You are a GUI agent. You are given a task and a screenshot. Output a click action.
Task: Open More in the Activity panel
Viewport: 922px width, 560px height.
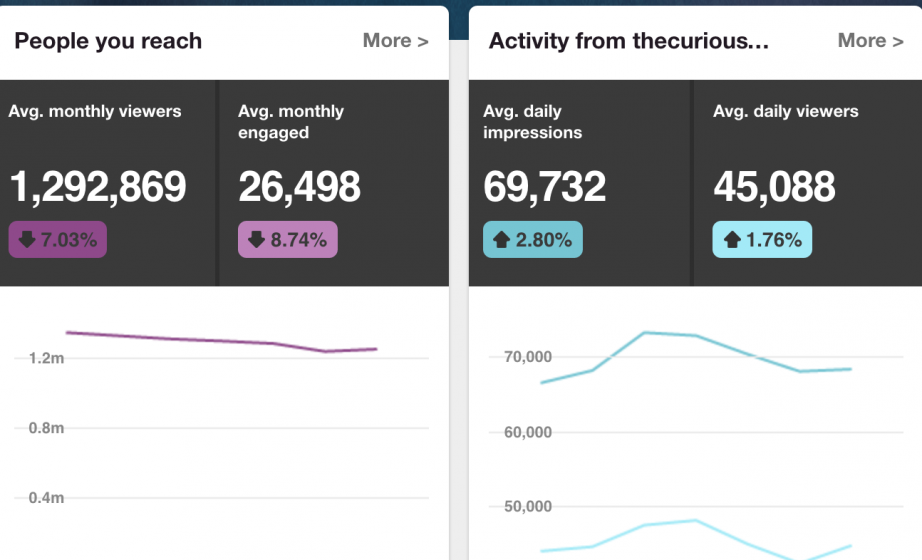coord(870,41)
